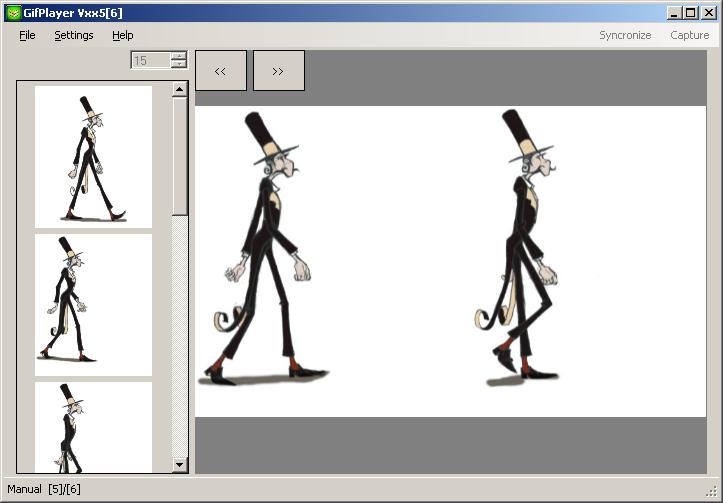This screenshot has height=503, width=723.
Task: Open the Help menu
Action: pos(123,35)
